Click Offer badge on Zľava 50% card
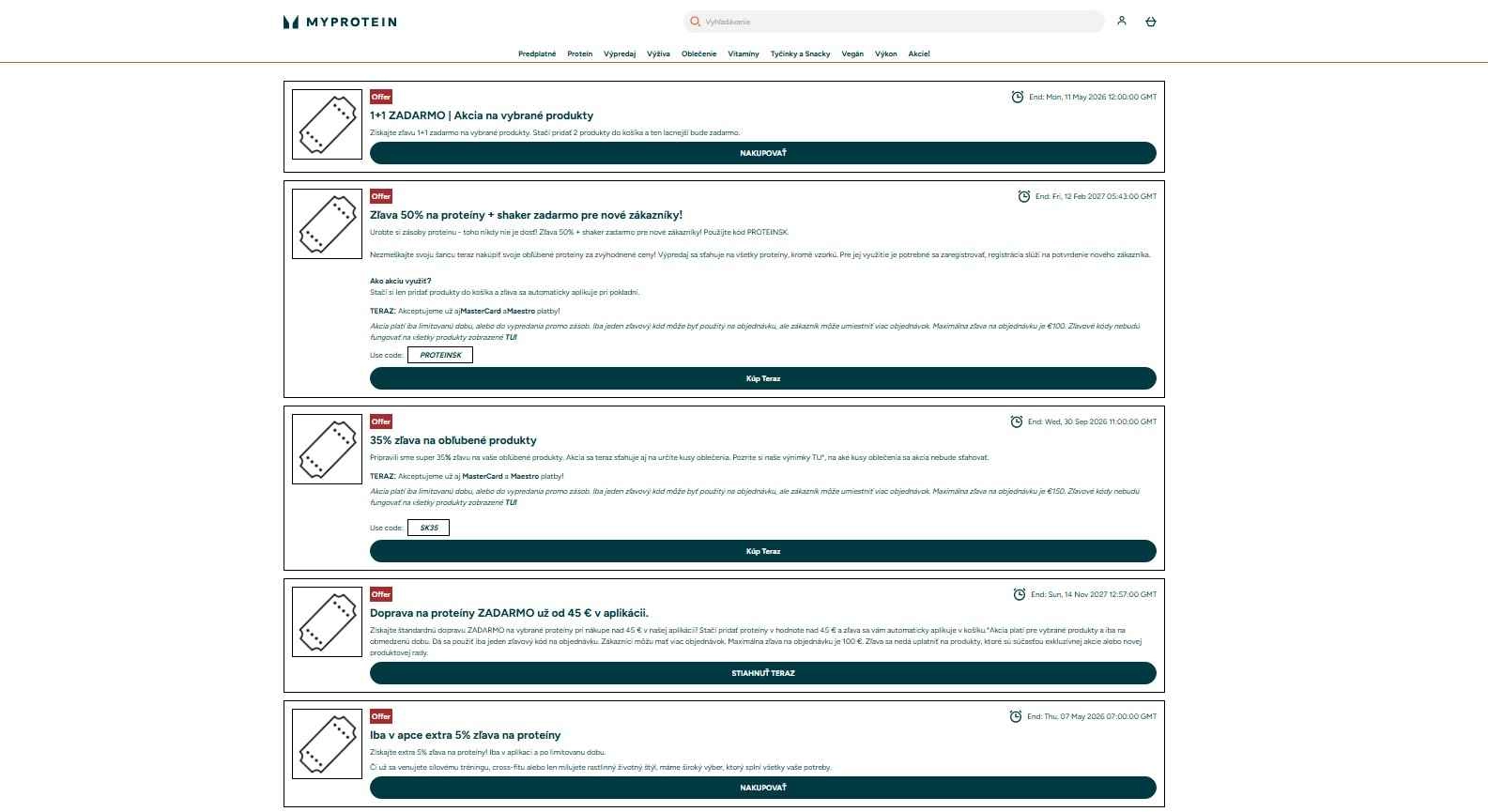This screenshot has width=1488, height=812. pyautogui.click(x=381, y=196)
